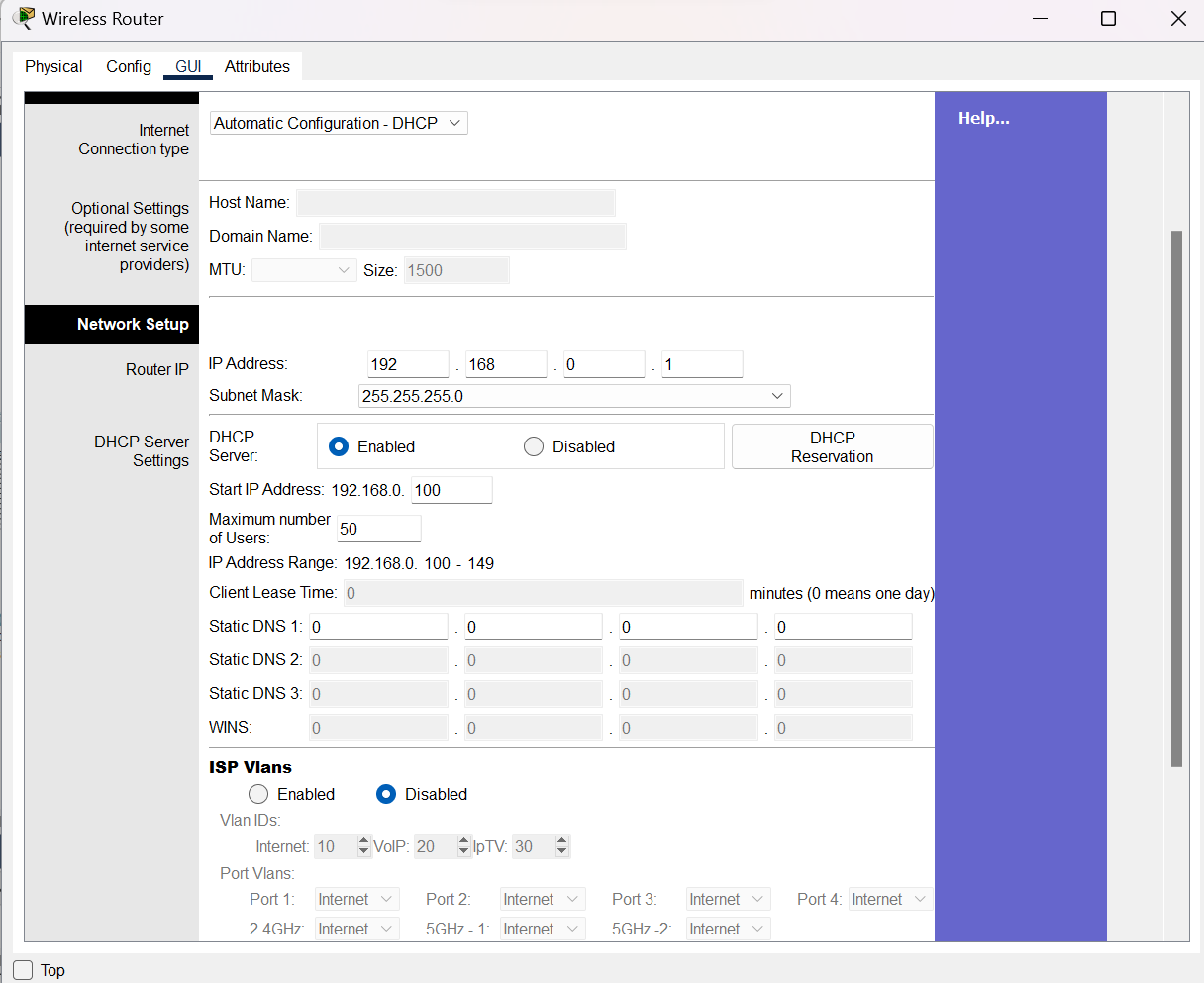Click the first octet of Static DNS 1

[x=378, y=627]
